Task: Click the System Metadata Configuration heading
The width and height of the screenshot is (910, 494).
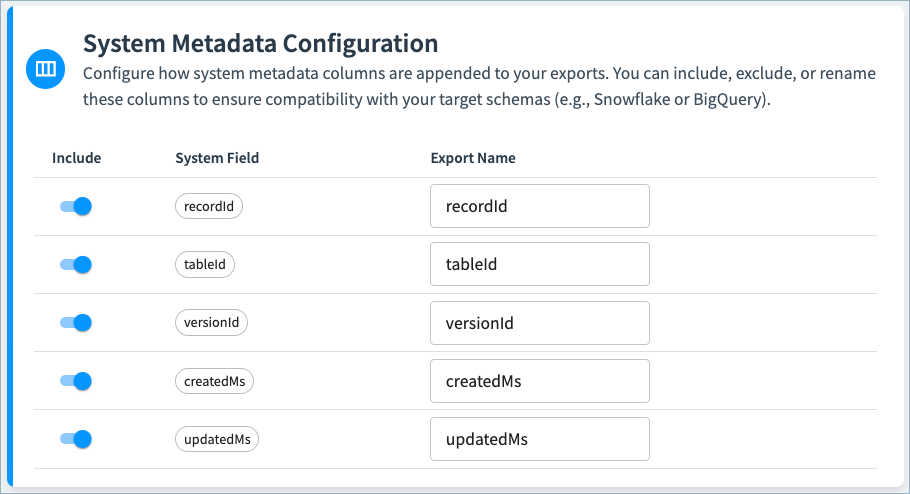Action: click(260, 44)
